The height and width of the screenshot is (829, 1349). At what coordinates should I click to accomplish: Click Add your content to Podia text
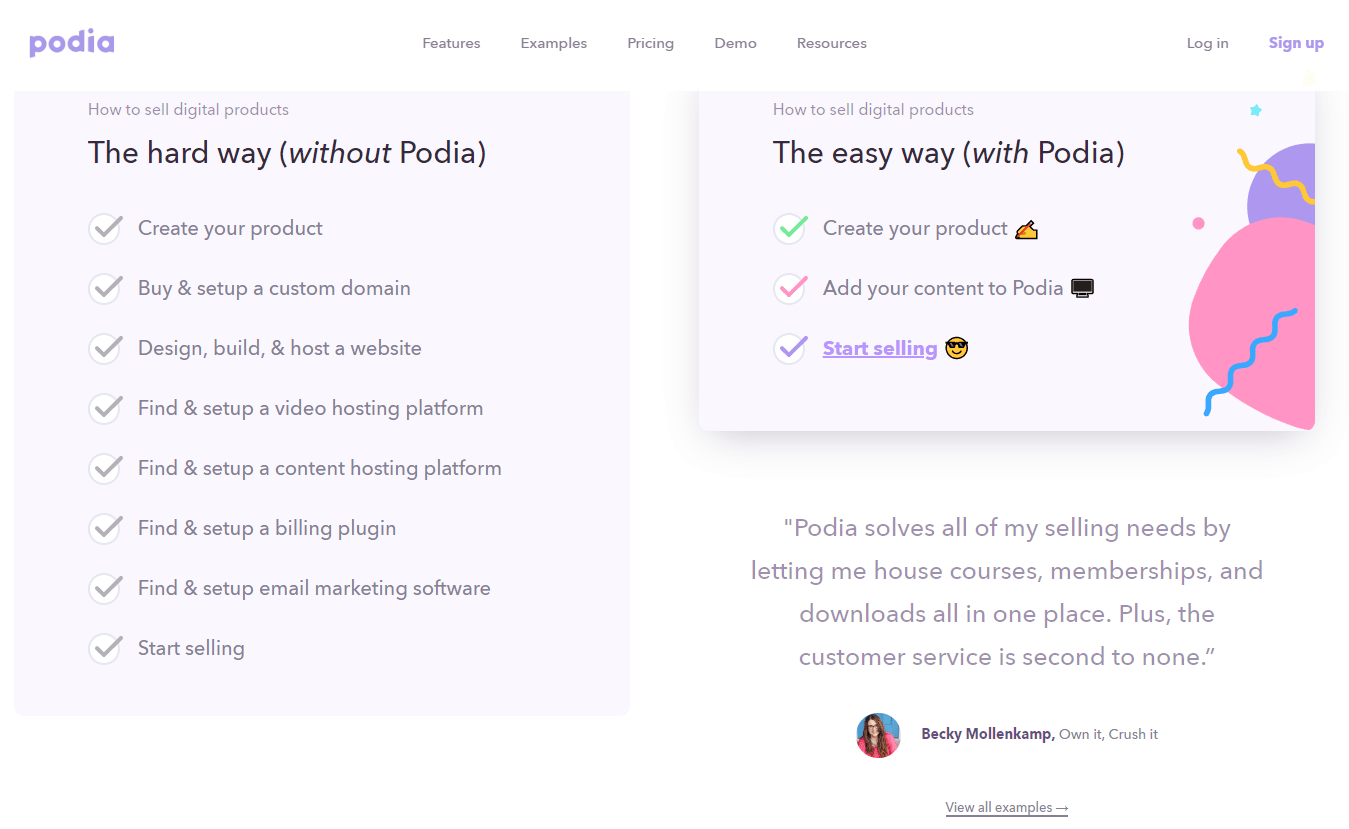point(943,288)
